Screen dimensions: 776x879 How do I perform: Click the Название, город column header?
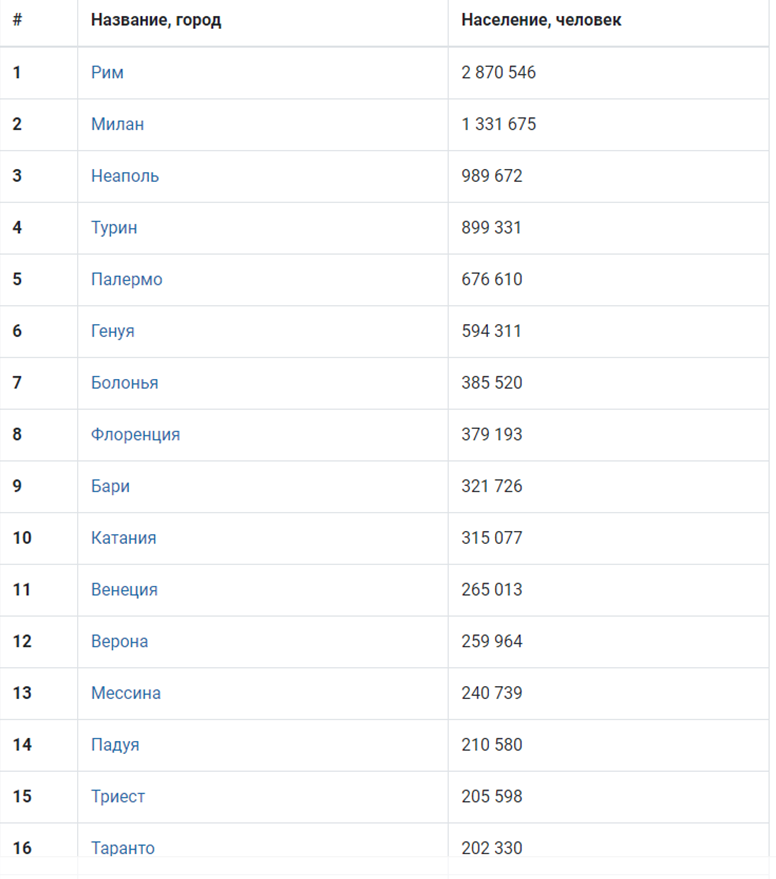(x=156, y=20)
